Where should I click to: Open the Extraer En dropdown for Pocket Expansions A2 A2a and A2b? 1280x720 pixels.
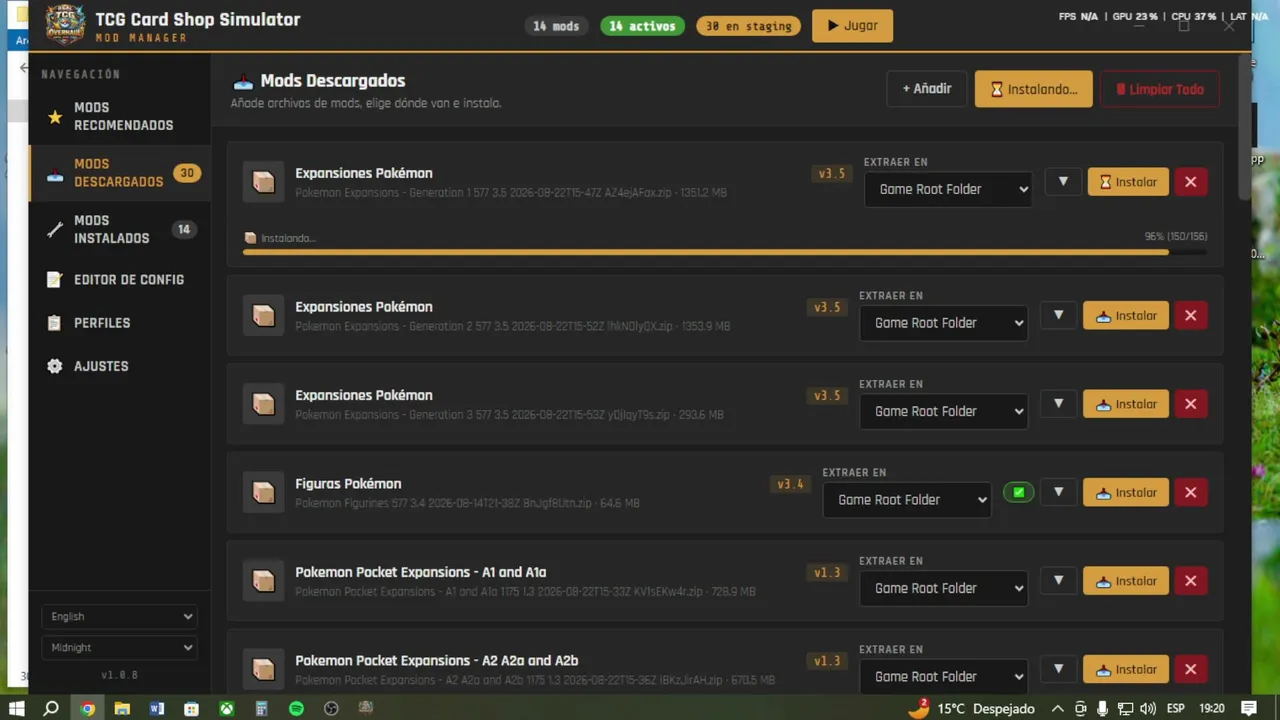coord(943,677)
